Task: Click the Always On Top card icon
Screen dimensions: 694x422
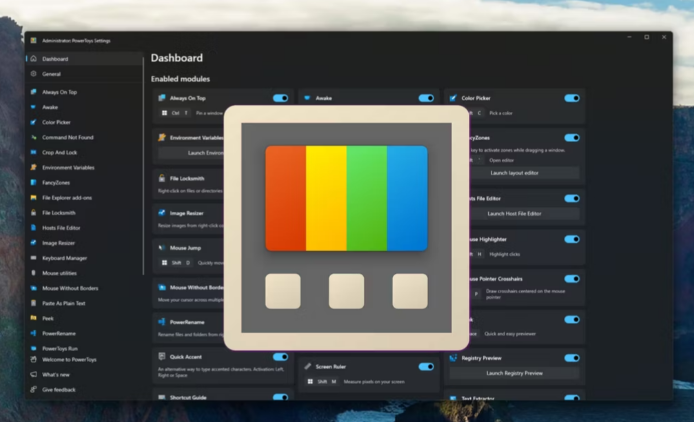Action: pyautogui.click(x=162, y=98)
